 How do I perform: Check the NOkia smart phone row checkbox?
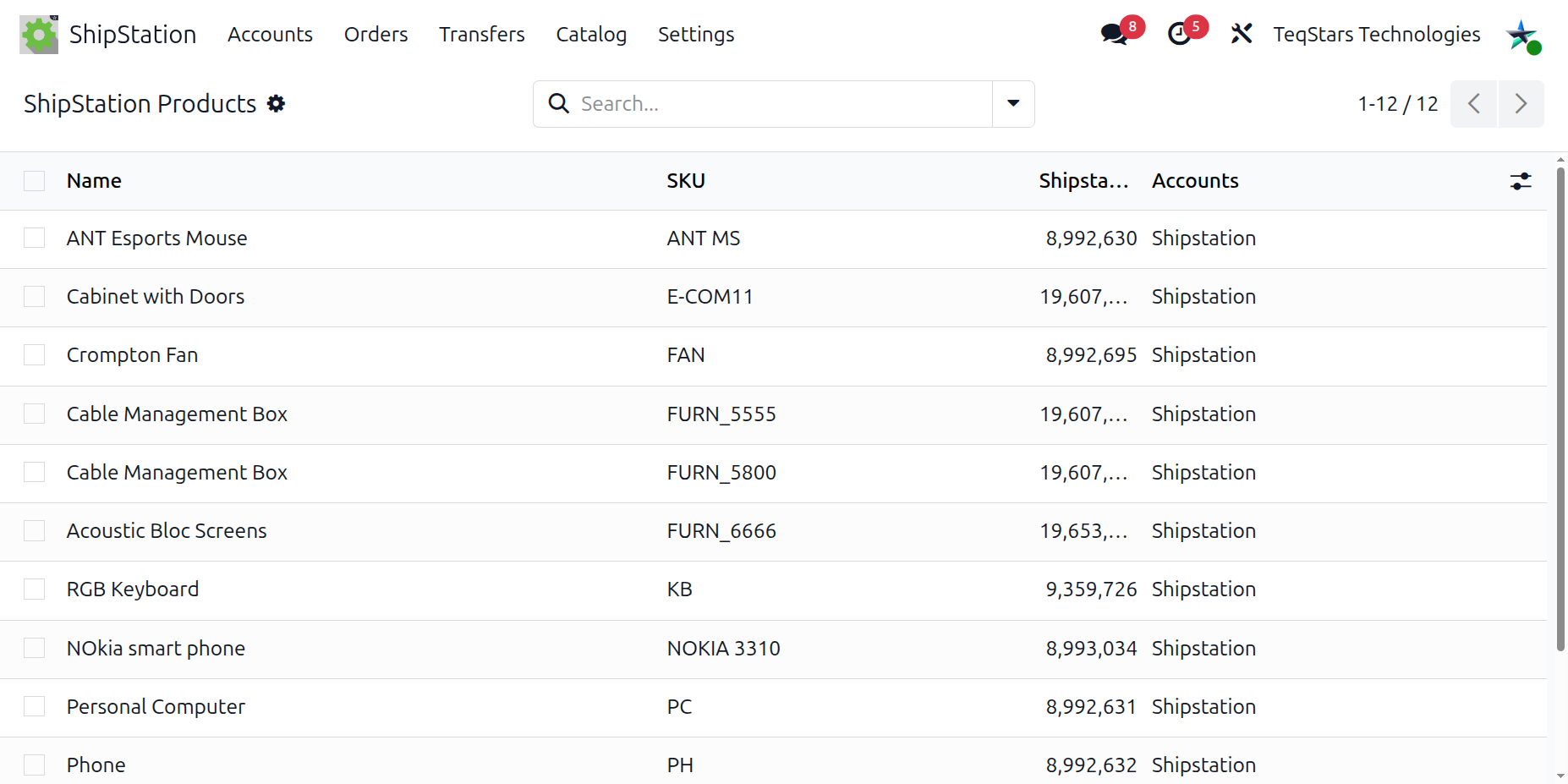tap(35, 648)
